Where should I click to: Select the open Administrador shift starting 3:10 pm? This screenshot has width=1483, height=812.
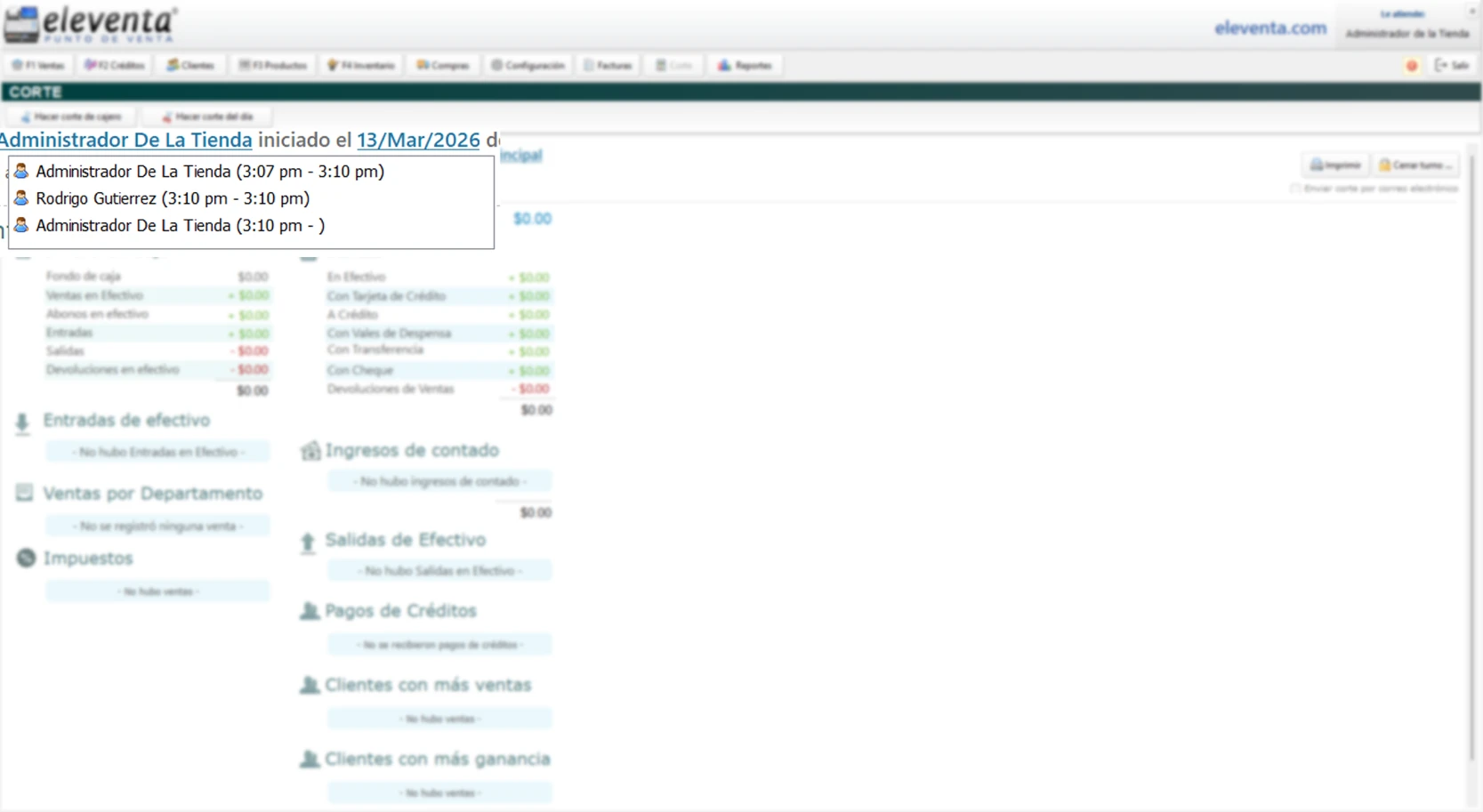(180, 226)
